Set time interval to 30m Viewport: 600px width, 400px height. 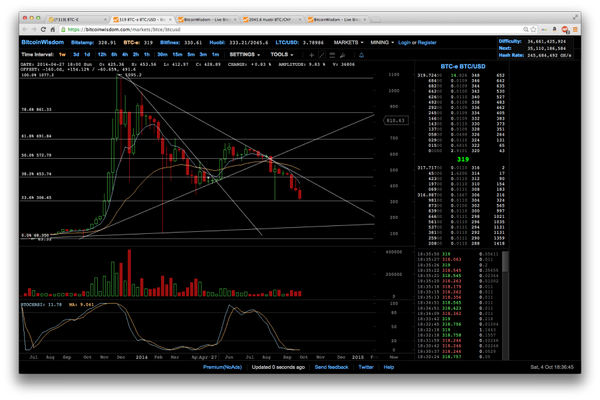(163, 55)
